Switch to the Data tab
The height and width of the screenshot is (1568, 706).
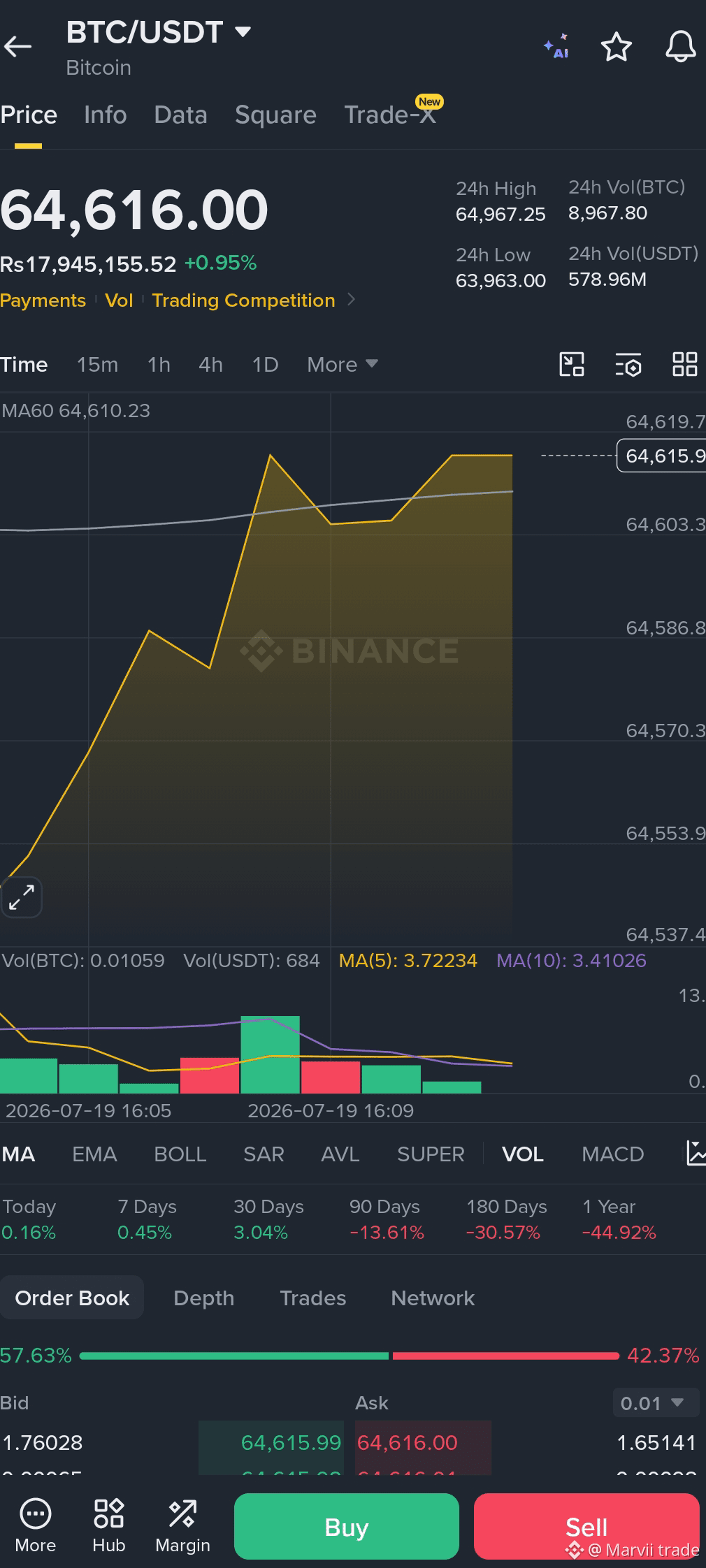click(x=180, y=115)
